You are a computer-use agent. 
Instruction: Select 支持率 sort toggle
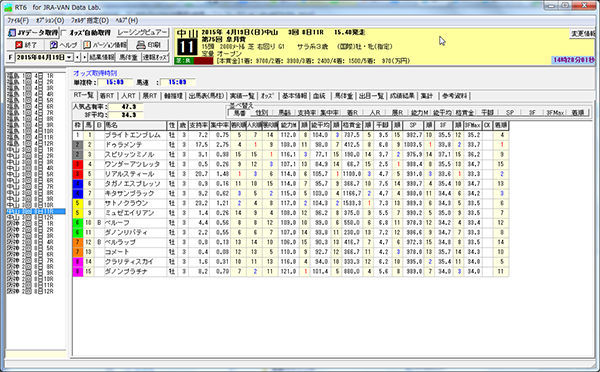tap(307, 113)
